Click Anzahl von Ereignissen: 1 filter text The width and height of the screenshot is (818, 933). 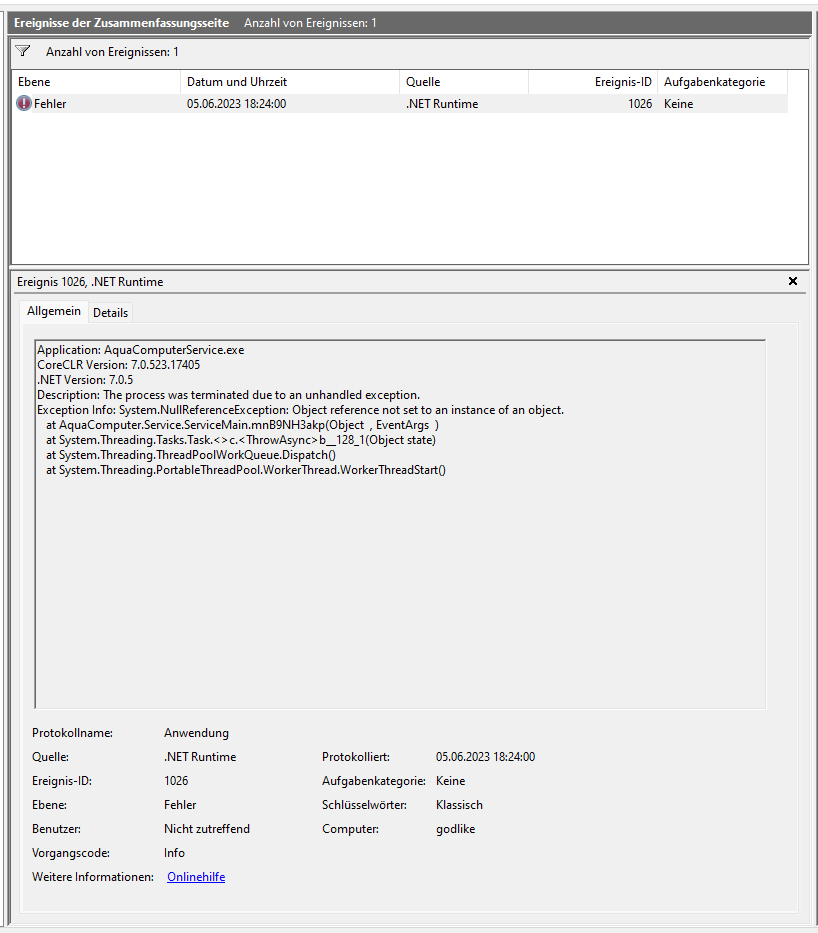(x=112, y=52)
